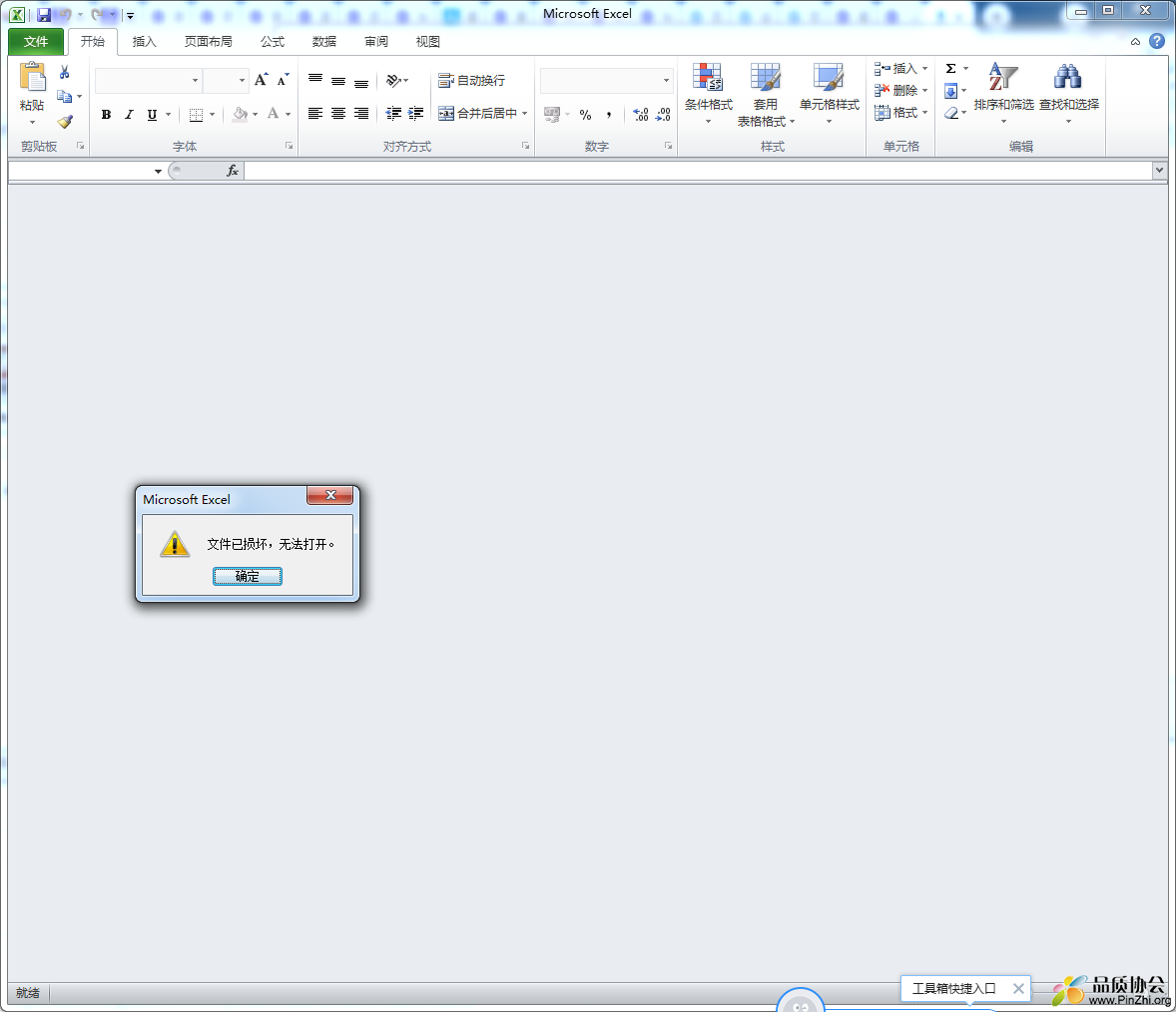Switch to the 视图 tab
Screen dimensions: 1176x1012
point(428,41)
